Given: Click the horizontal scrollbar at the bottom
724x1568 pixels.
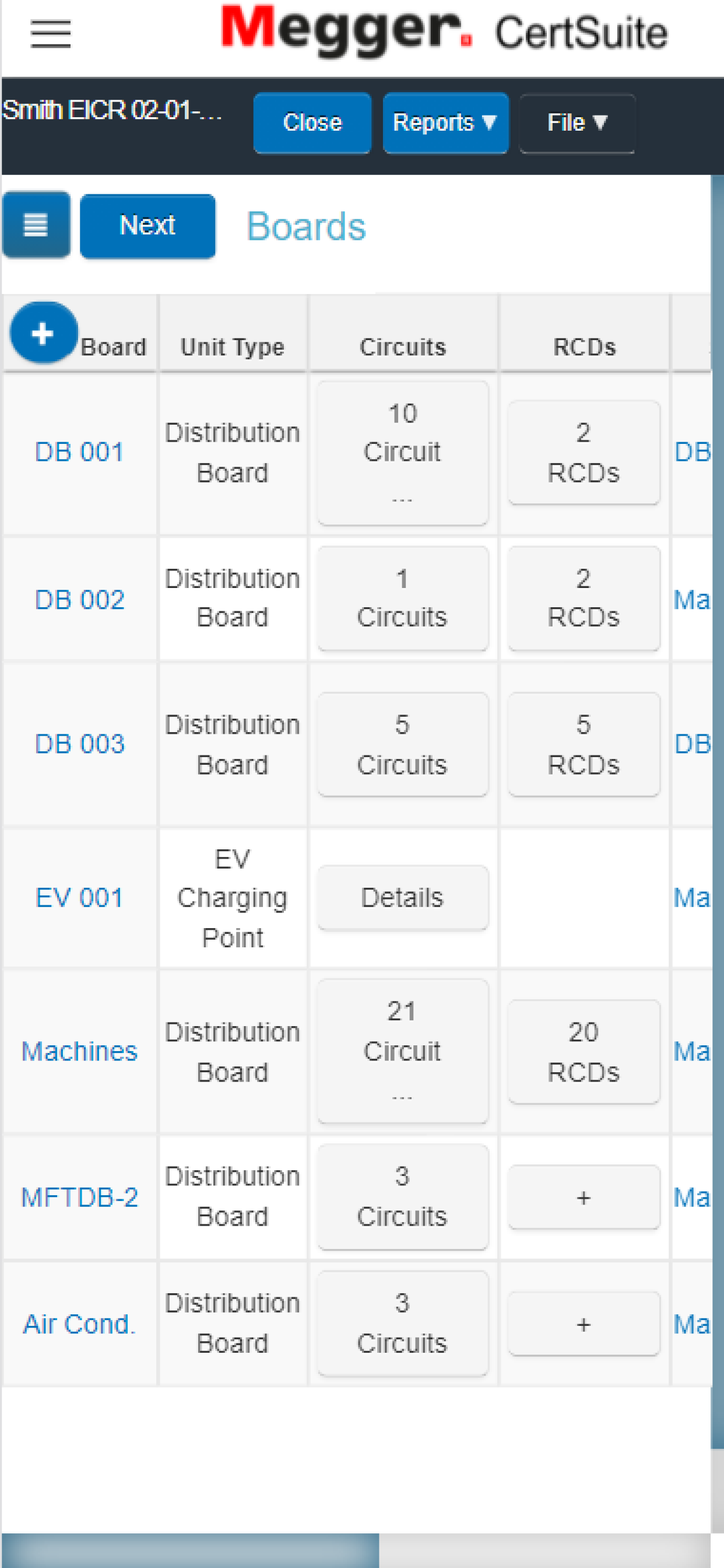Looking at the screenshot, I should coord(190,1550).
